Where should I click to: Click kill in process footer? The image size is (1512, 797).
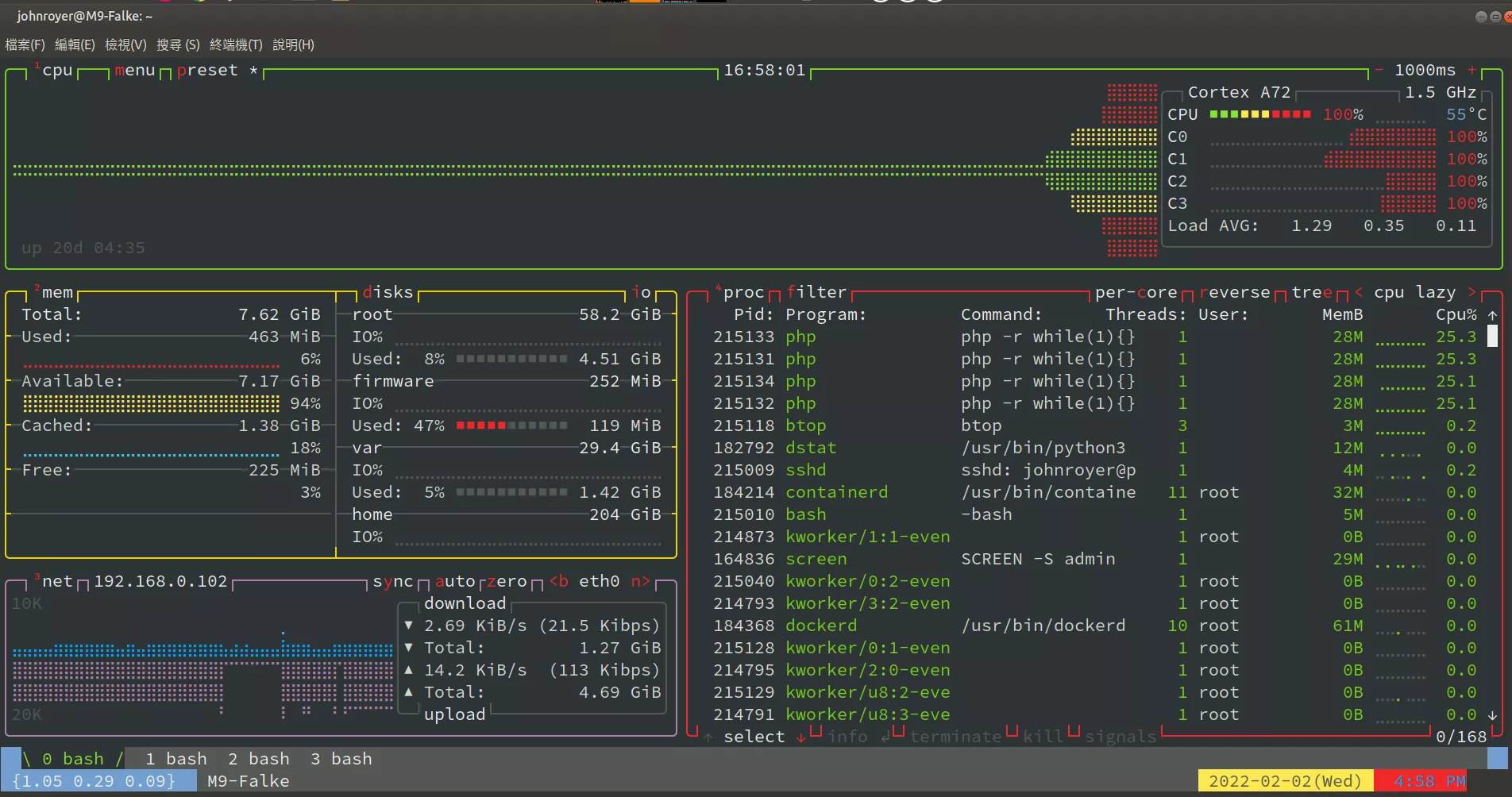pyautogui.click(x=1043, y=737)
